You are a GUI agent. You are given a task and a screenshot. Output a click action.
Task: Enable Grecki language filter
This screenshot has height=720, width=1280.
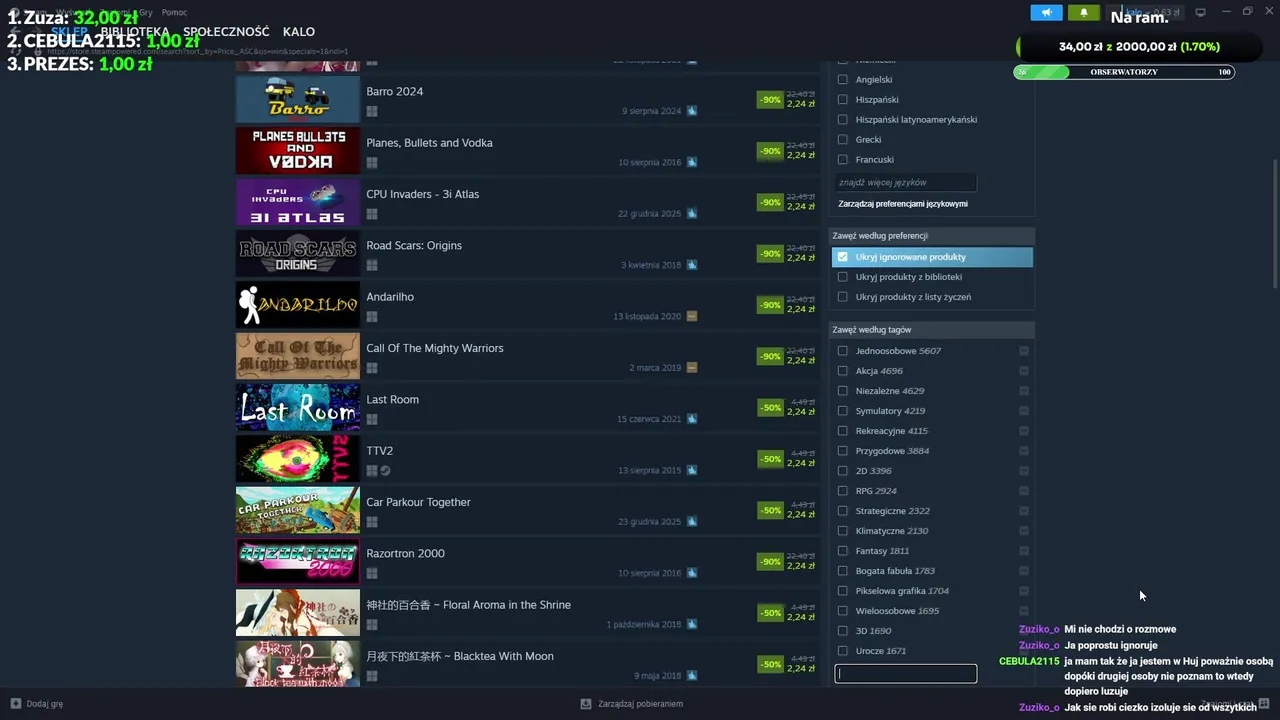point(843,140)
